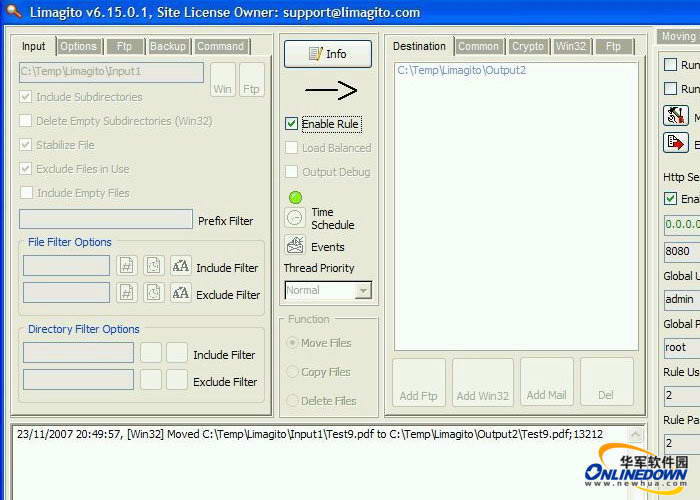The height and width of the screenshot is (500, 700).
Task: Click the File Include Filter case icon
Action: coord(180,266)
